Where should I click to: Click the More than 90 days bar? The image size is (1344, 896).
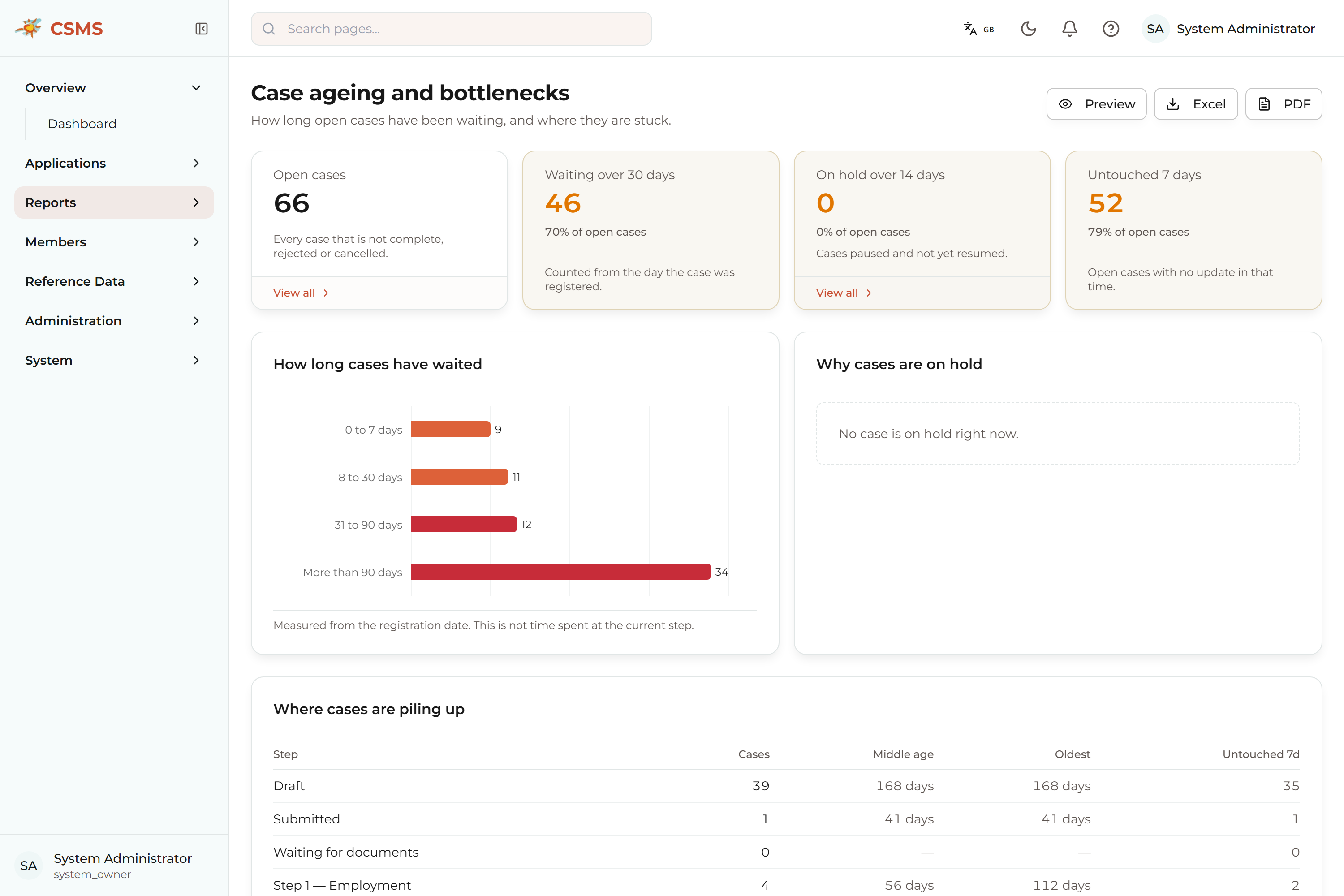point(560,572)
